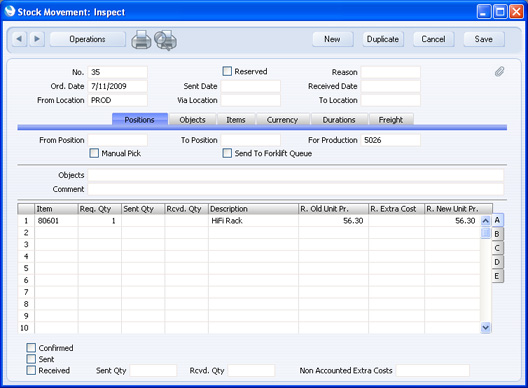Maximize the Stock Movement window
The image size is (528, 388).
tap(500, 12)
